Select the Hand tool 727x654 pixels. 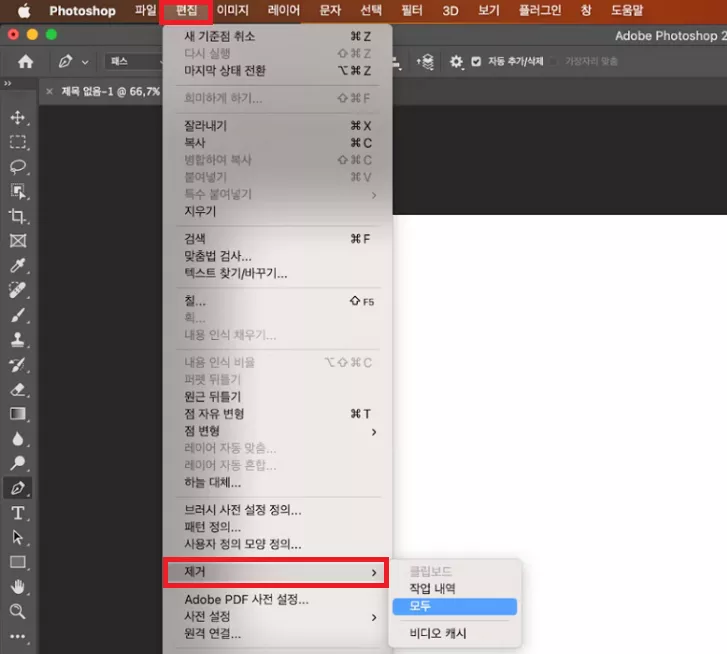coord(18,587)
